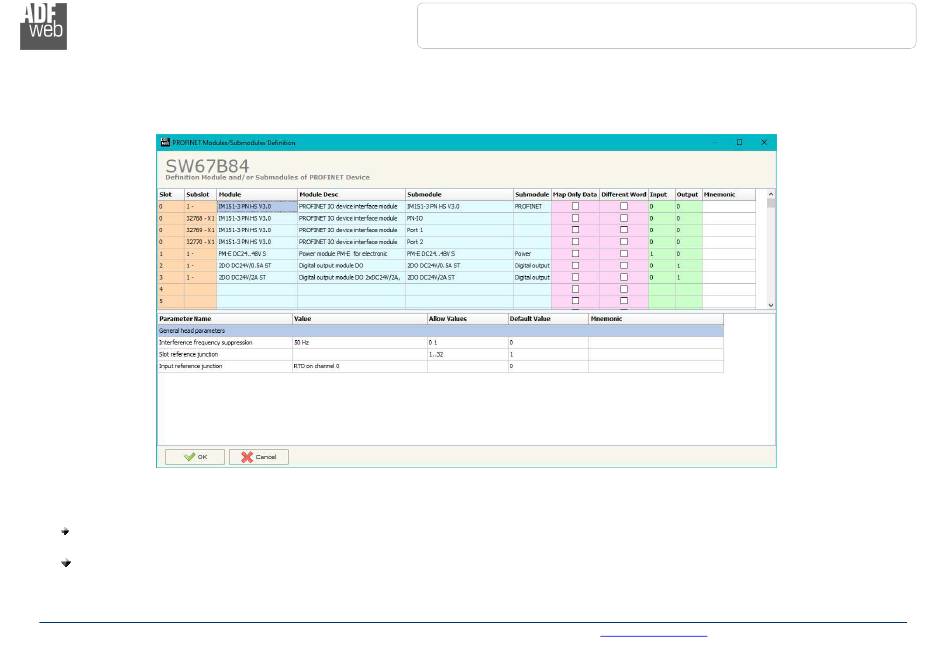Click the Input value 1 in Power row

pos(662,254)
